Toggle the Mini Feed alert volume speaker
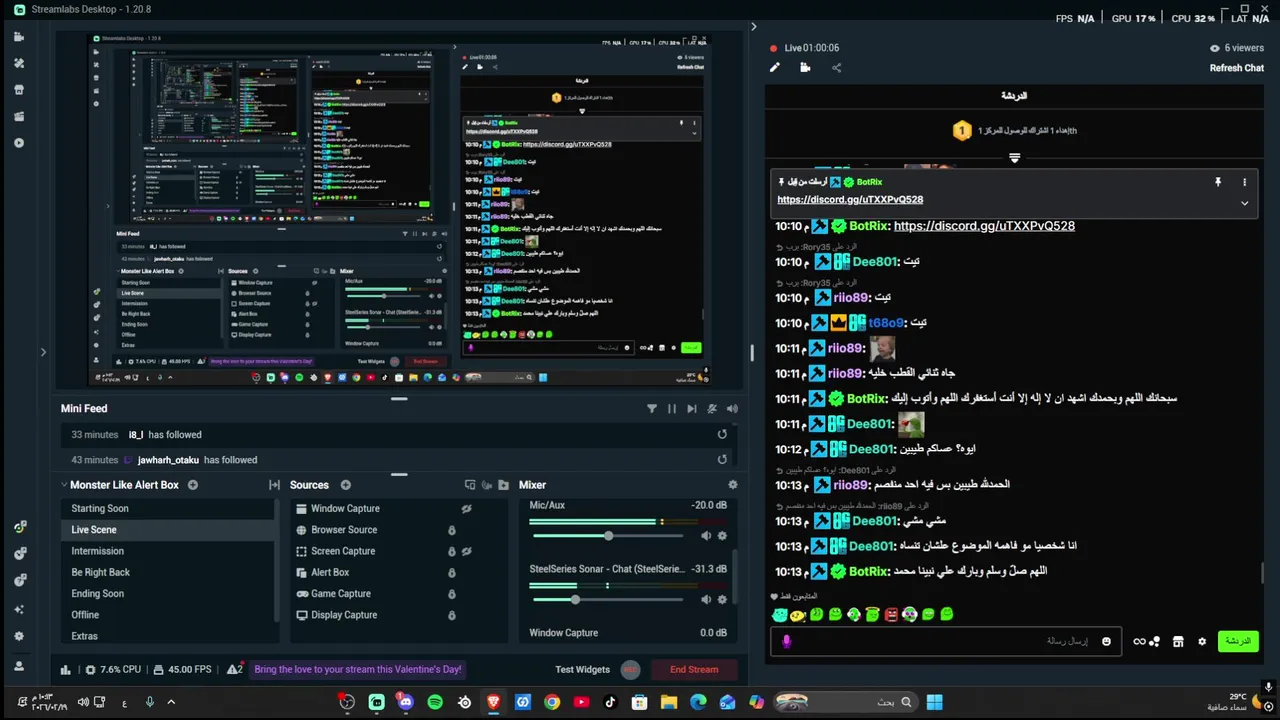1280x720 pixels. coord(732,408)
